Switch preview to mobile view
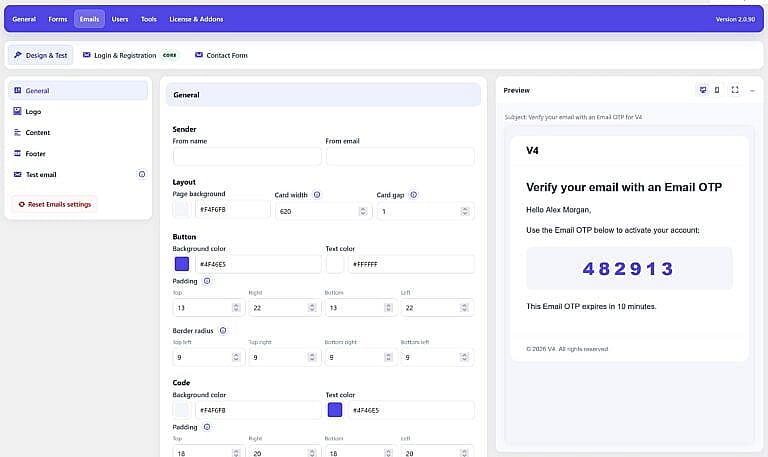768x457 pixels. [x=717, y=90]
